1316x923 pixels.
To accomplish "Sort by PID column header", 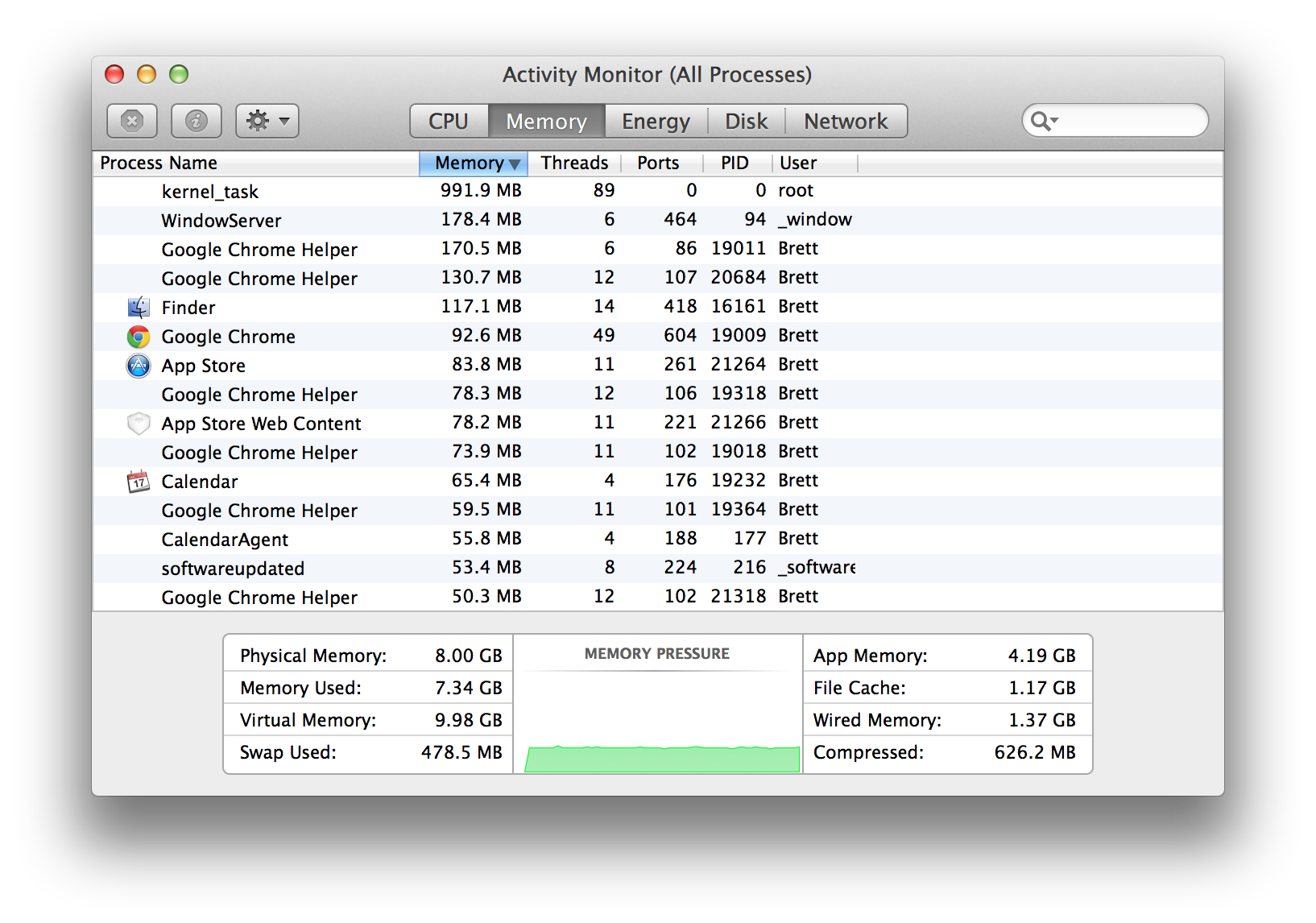I will [x=737, y=163].
